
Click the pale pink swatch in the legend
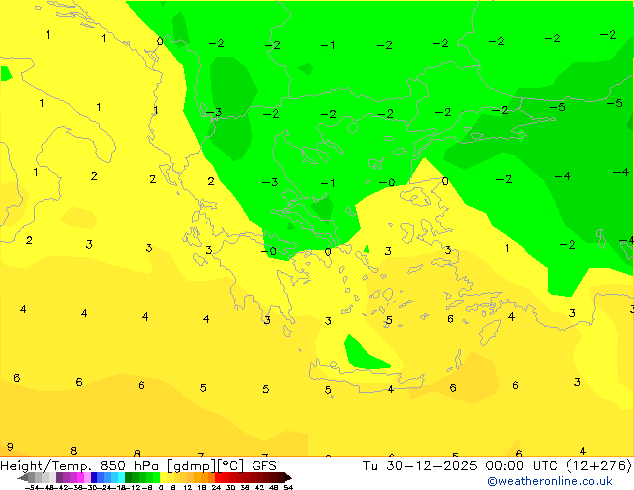87,477
